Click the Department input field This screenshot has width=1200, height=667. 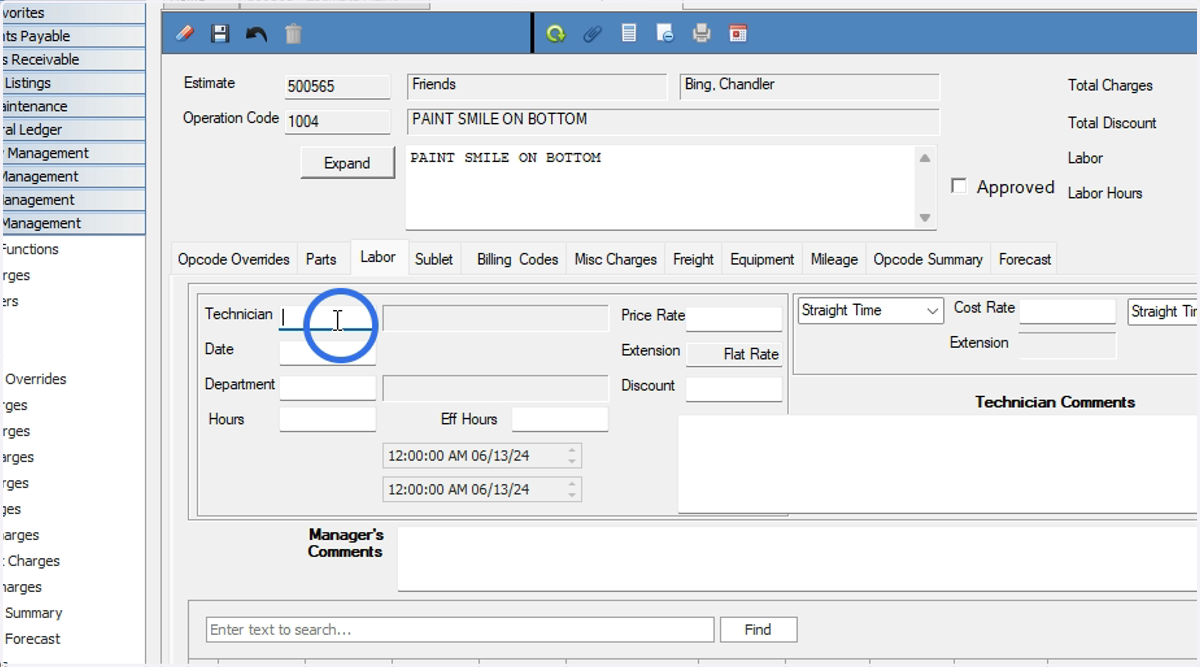(328, 388)
